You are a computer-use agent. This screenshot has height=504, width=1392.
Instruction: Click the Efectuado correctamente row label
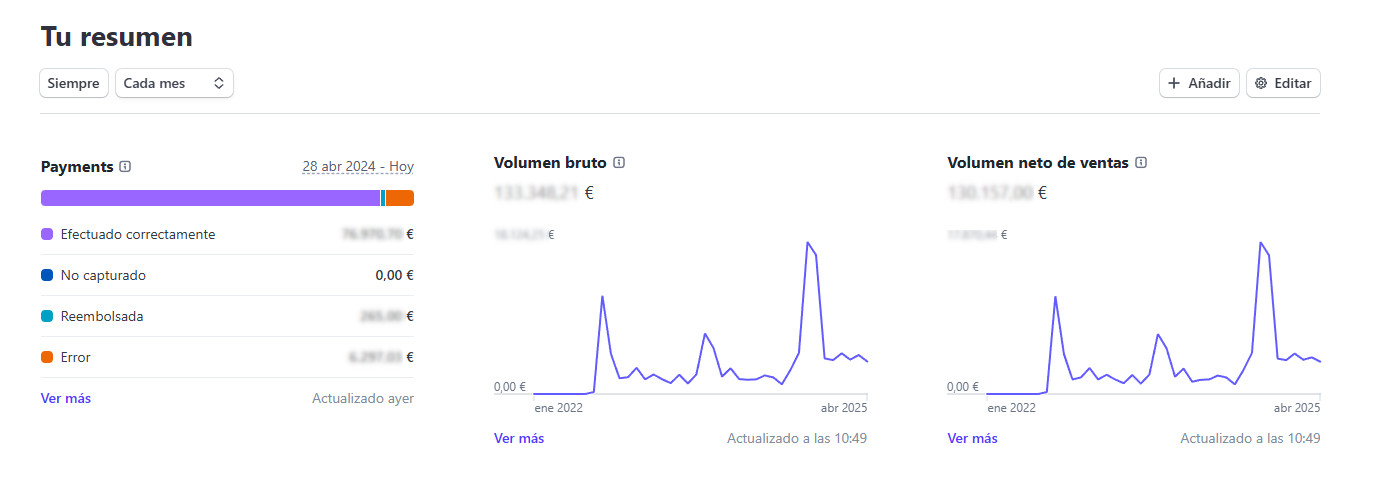(x=138, y=234)
